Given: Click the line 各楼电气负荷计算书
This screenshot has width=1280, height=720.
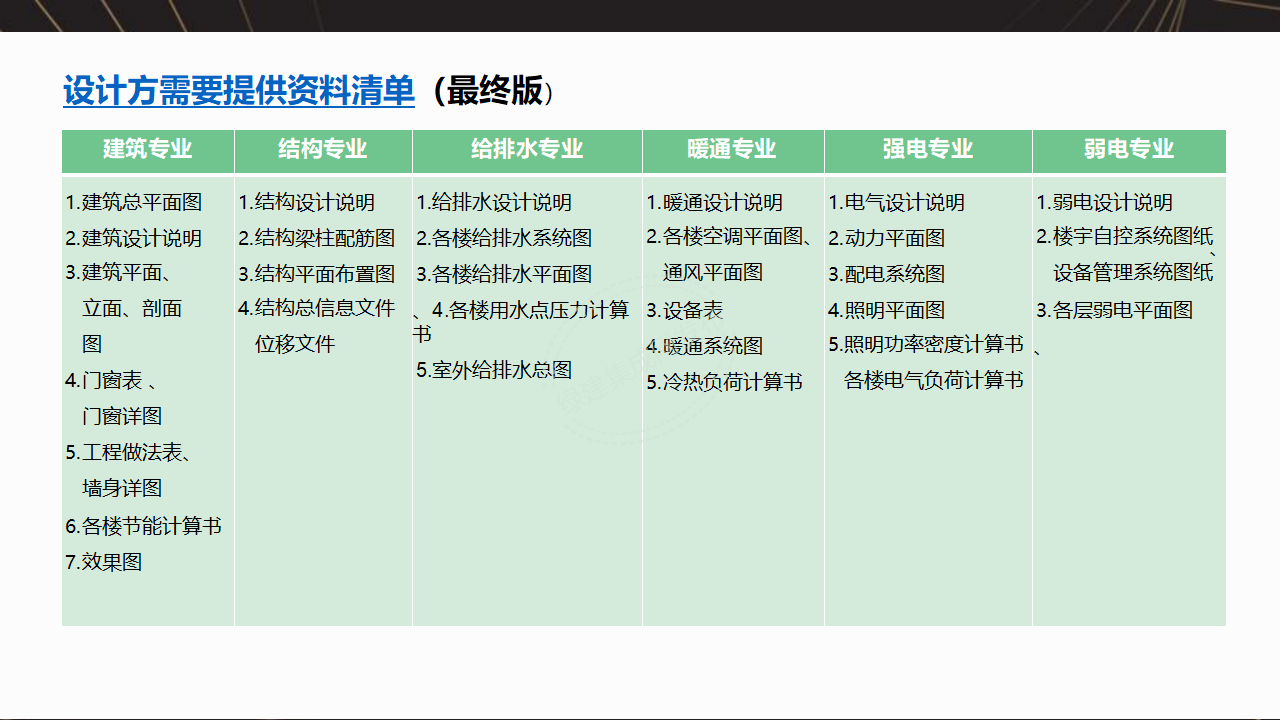Looking at the screenshot, I should pos(934,380).
